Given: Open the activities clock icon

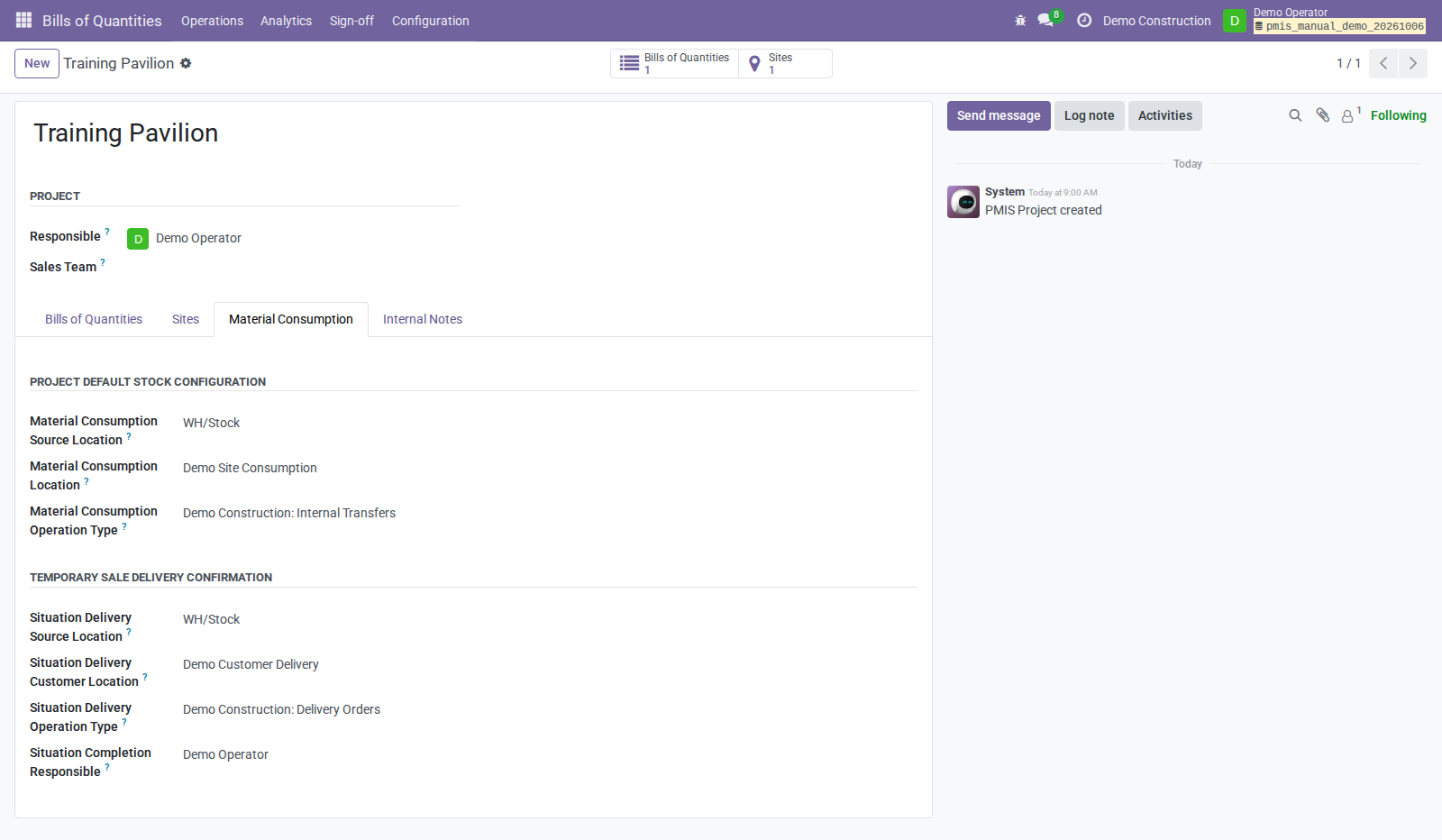Looking at the screenshot, I should coord(1084,20).
